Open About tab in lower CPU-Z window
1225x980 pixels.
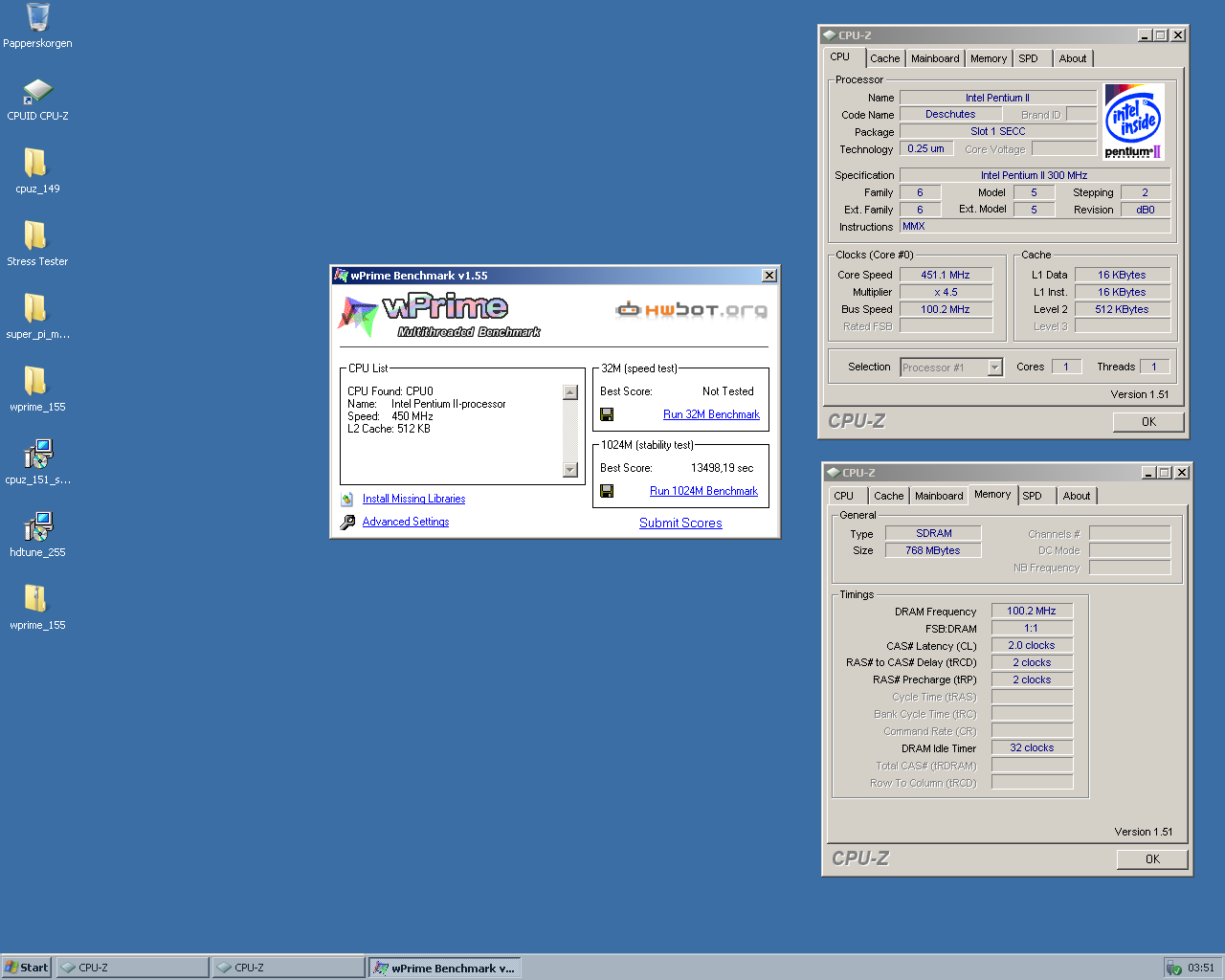(1077, 496)
